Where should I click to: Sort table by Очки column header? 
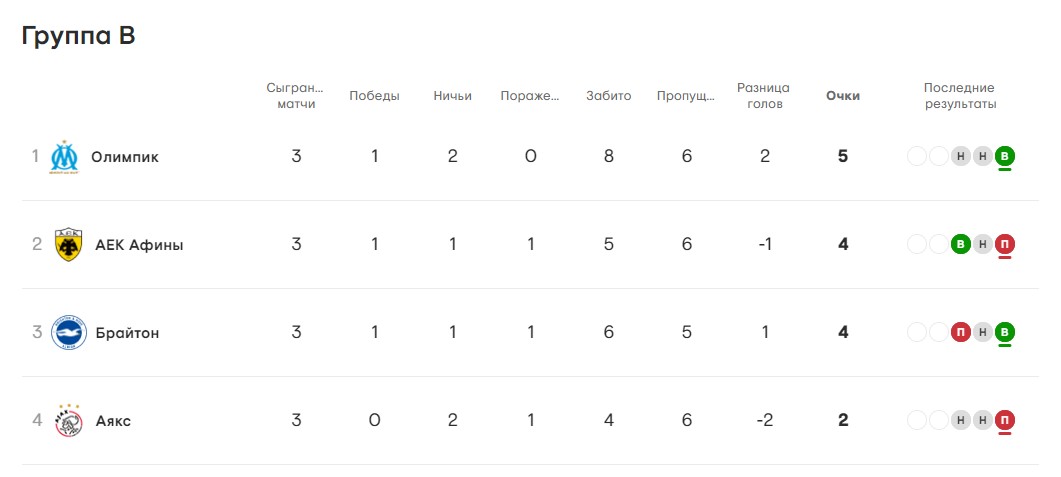843,96
